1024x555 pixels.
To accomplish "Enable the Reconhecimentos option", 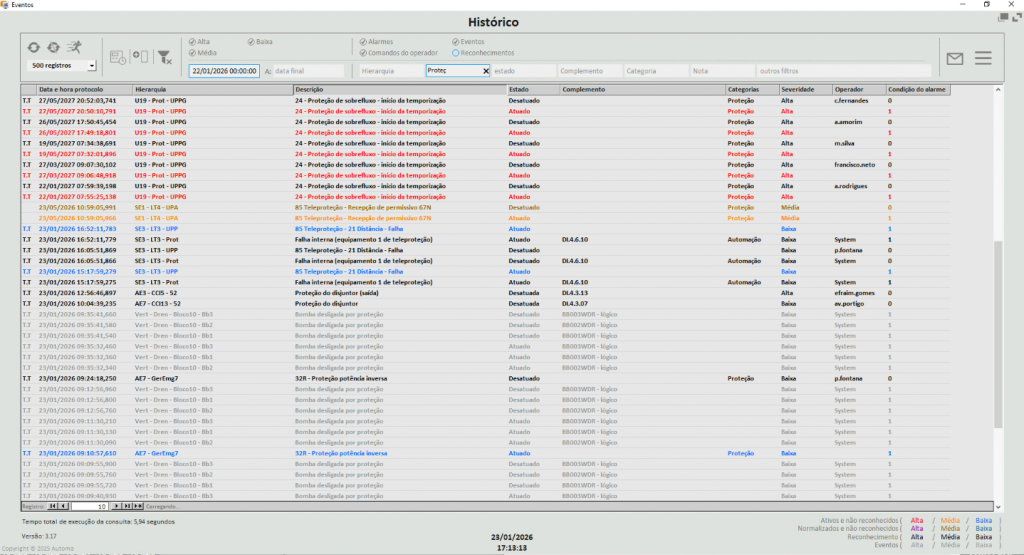I will pyautogui.click(x=456, y=52).
